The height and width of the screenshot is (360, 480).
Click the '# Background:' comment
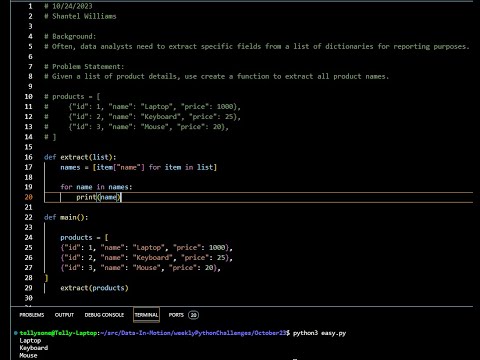click(x=70, y=36)
